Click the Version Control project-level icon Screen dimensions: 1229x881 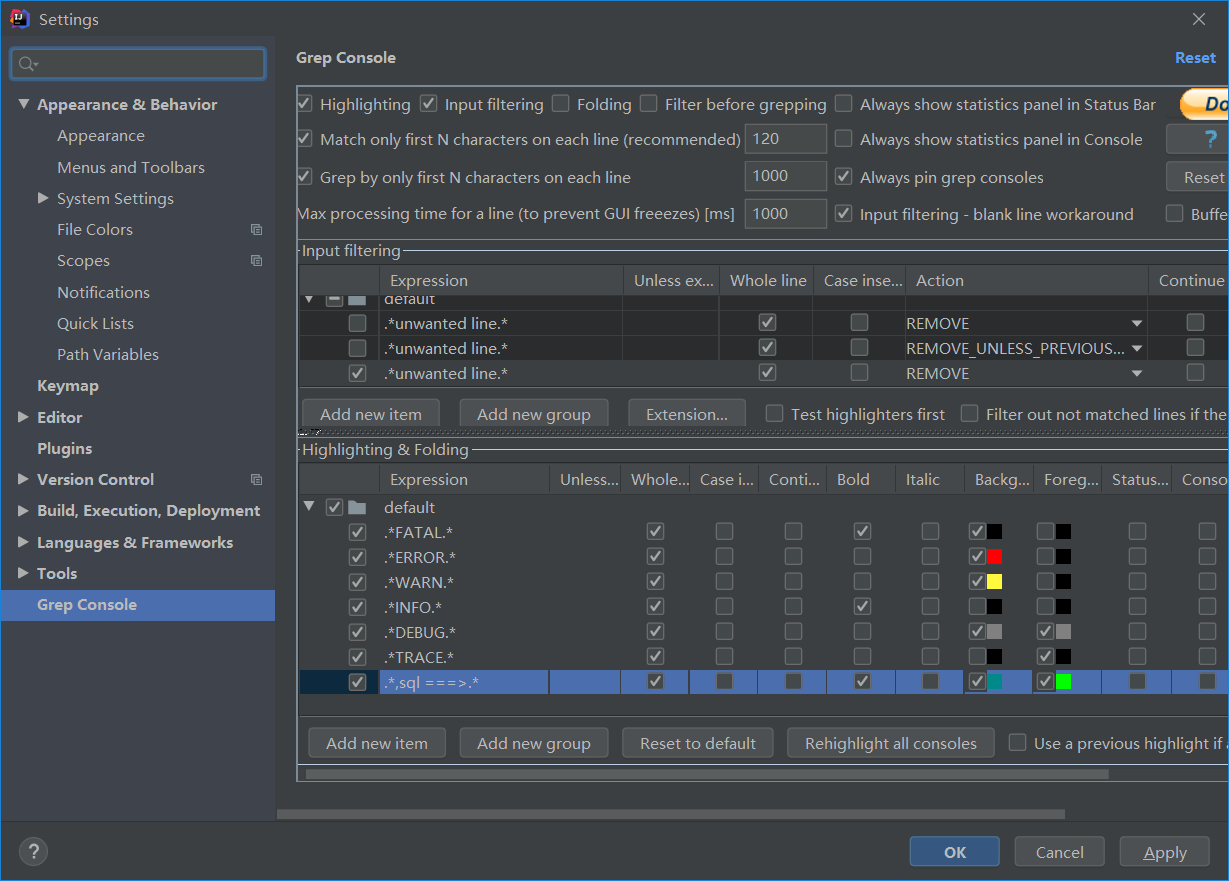coord(256,480)
